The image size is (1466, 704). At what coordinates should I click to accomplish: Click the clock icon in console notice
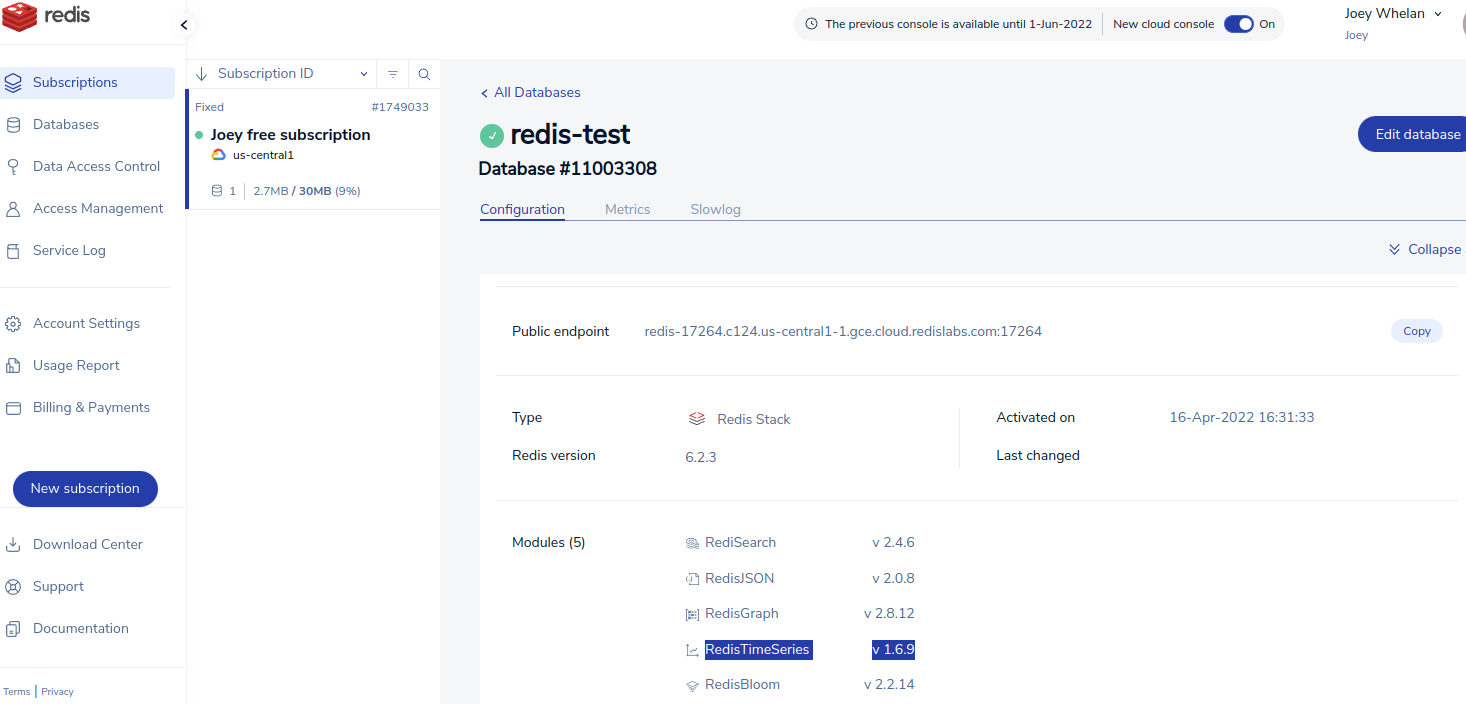click(812, 24)
